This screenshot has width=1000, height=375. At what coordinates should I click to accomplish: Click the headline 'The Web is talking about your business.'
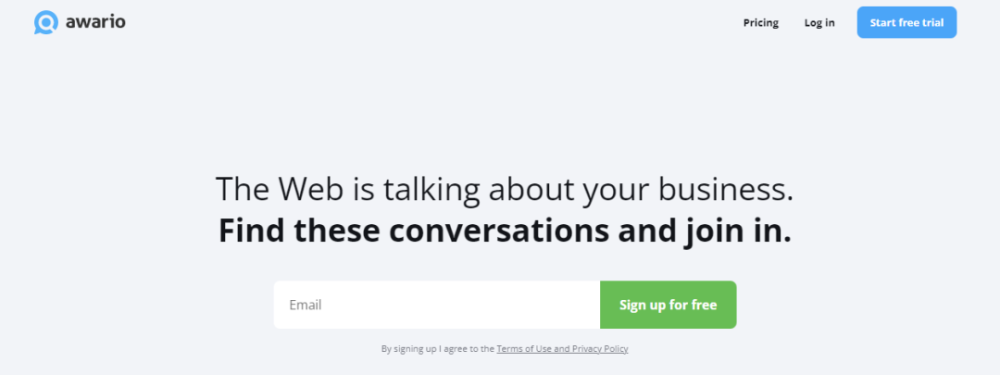coord(504,189)
